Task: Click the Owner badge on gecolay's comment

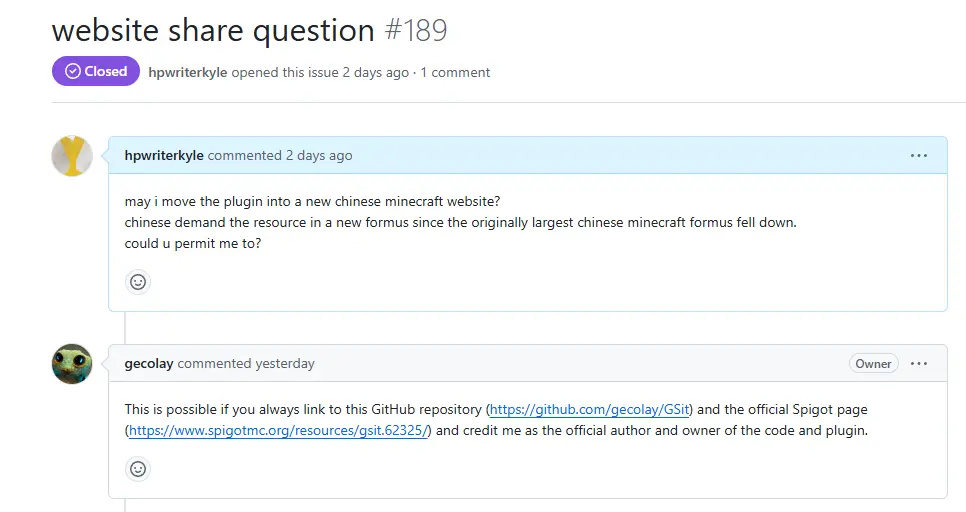Action: (873, 364)
